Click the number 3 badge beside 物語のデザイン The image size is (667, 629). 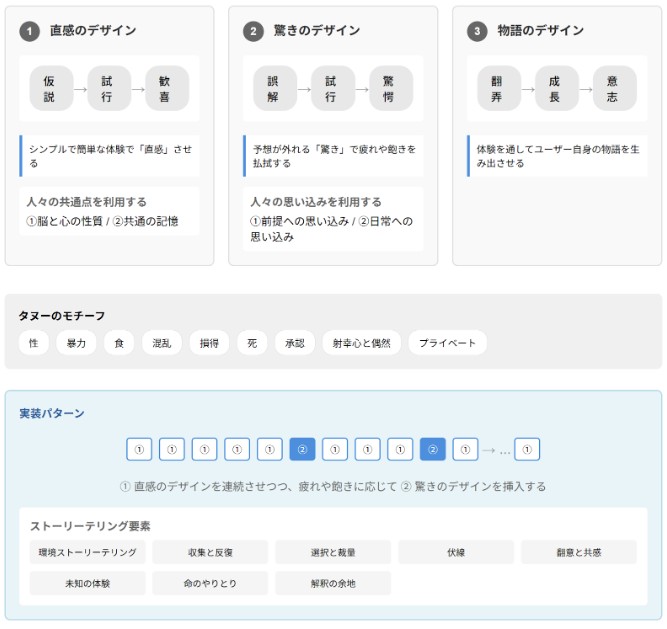[x=477, y=31]
